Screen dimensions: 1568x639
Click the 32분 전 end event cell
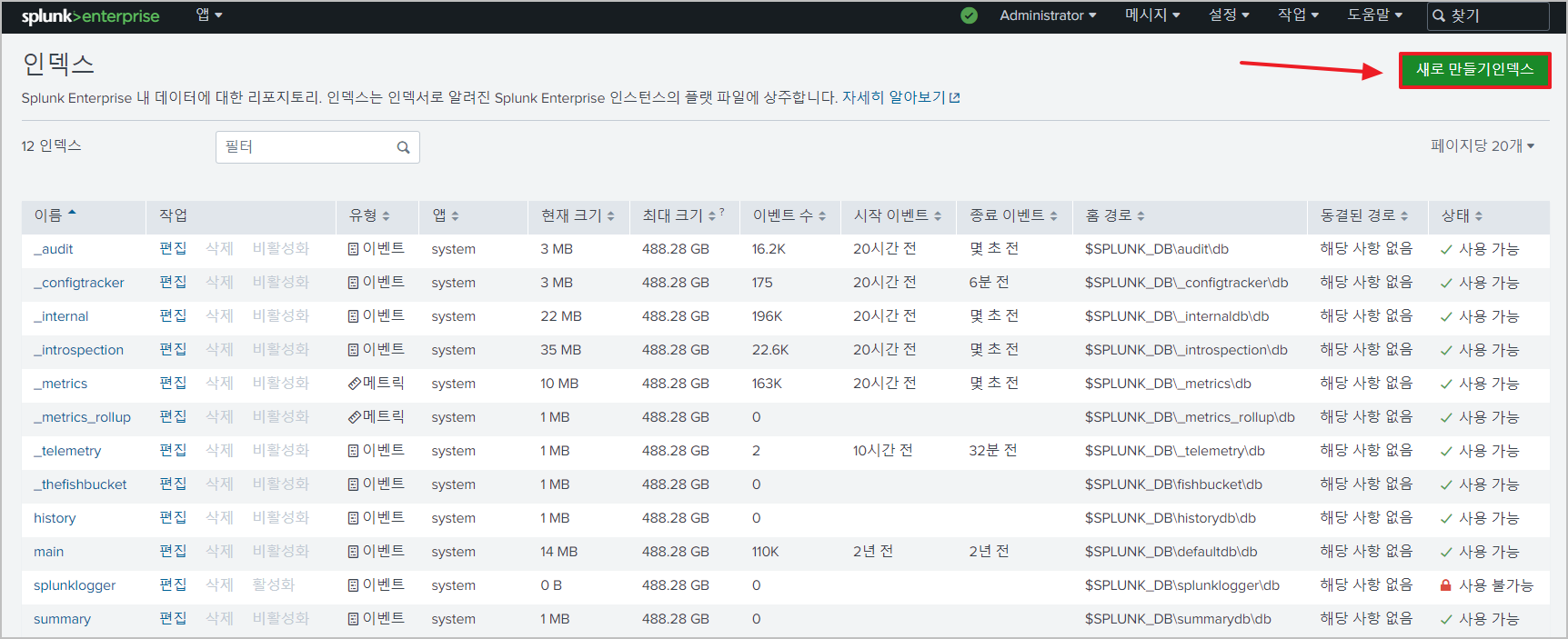coord(993,451)
